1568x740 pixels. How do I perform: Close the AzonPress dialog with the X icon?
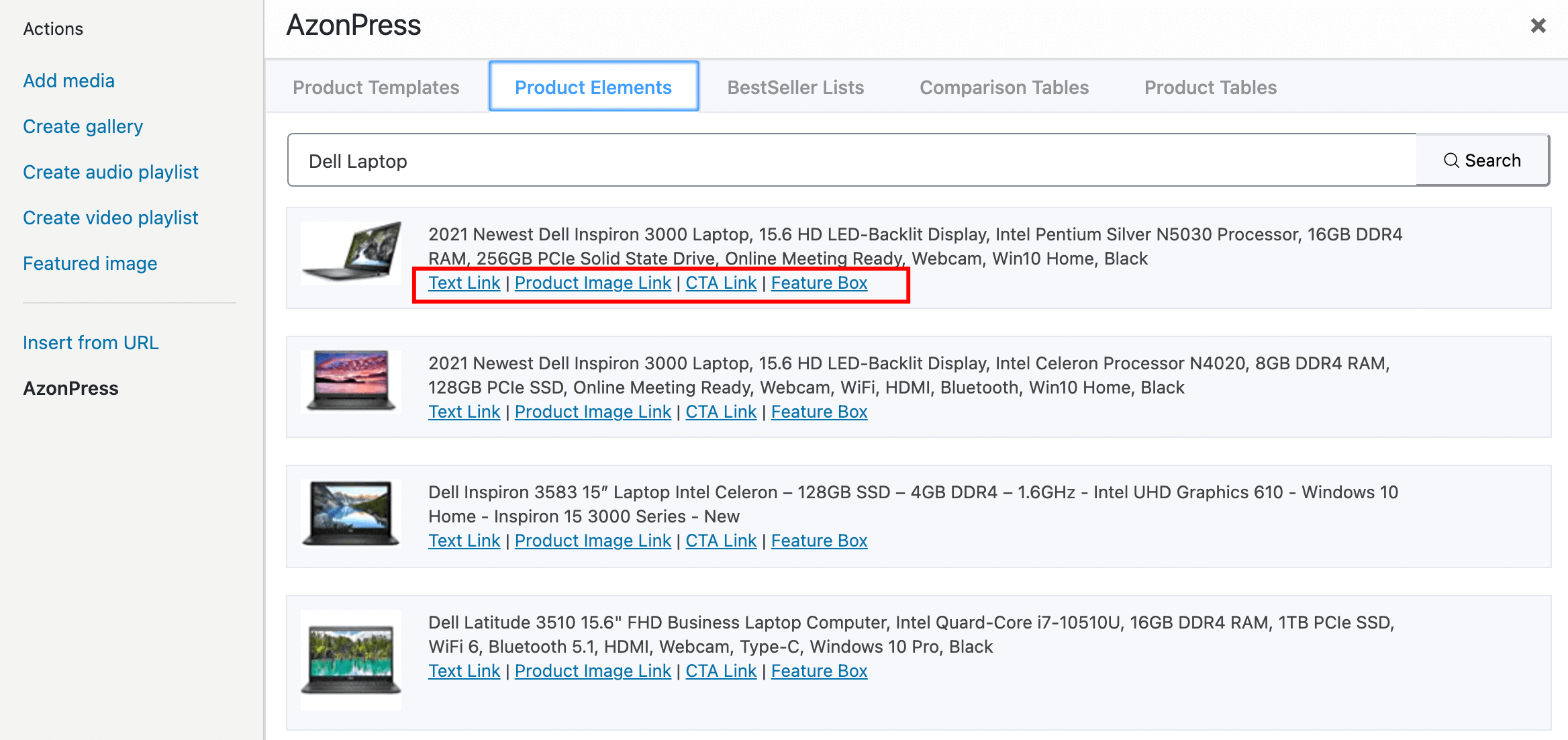(x=1538, y=26)
